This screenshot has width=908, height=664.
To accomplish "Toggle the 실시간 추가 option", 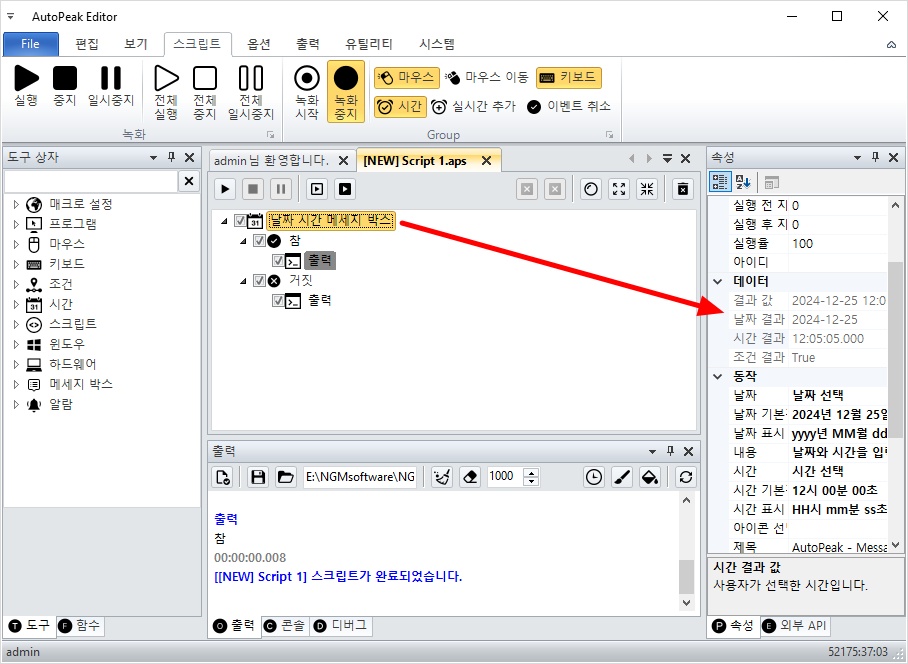I will pyautogui.click(x=473, y=107).
